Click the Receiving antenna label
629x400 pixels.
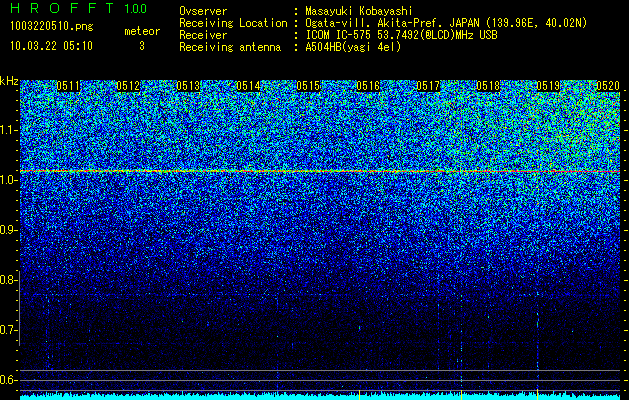click(230, 47)
